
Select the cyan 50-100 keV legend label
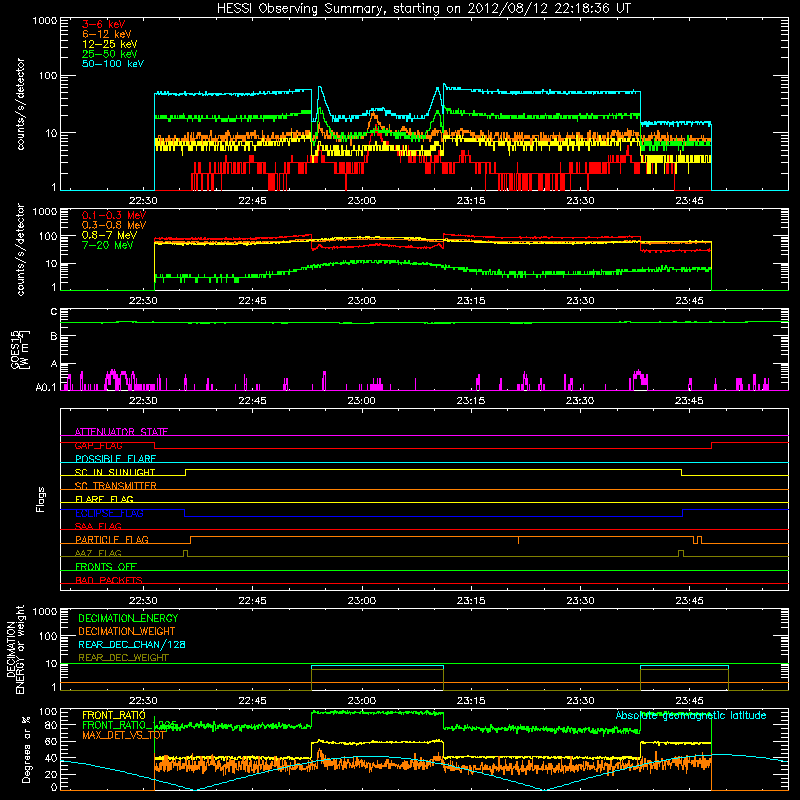(112, 64)
